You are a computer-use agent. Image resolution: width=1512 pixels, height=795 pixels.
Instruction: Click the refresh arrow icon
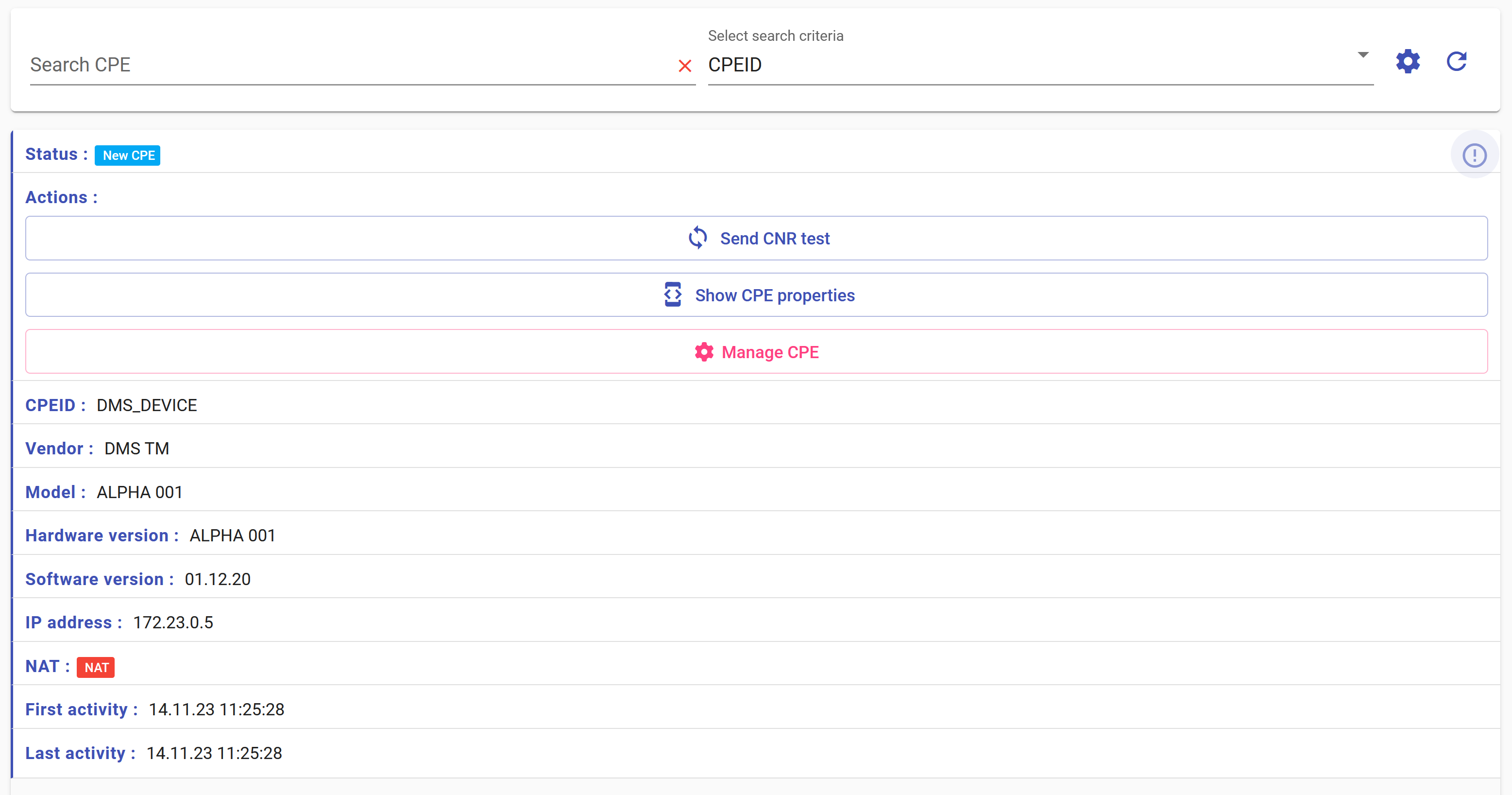1457,62
